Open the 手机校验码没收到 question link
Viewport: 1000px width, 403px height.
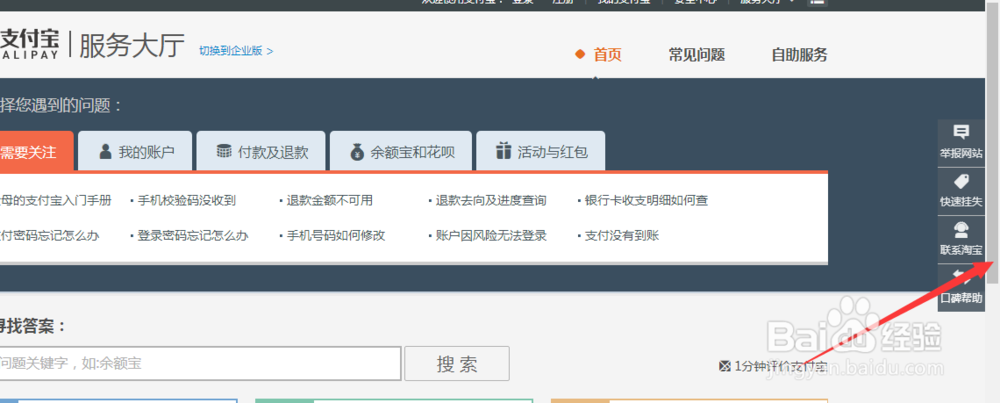point(187,201)
